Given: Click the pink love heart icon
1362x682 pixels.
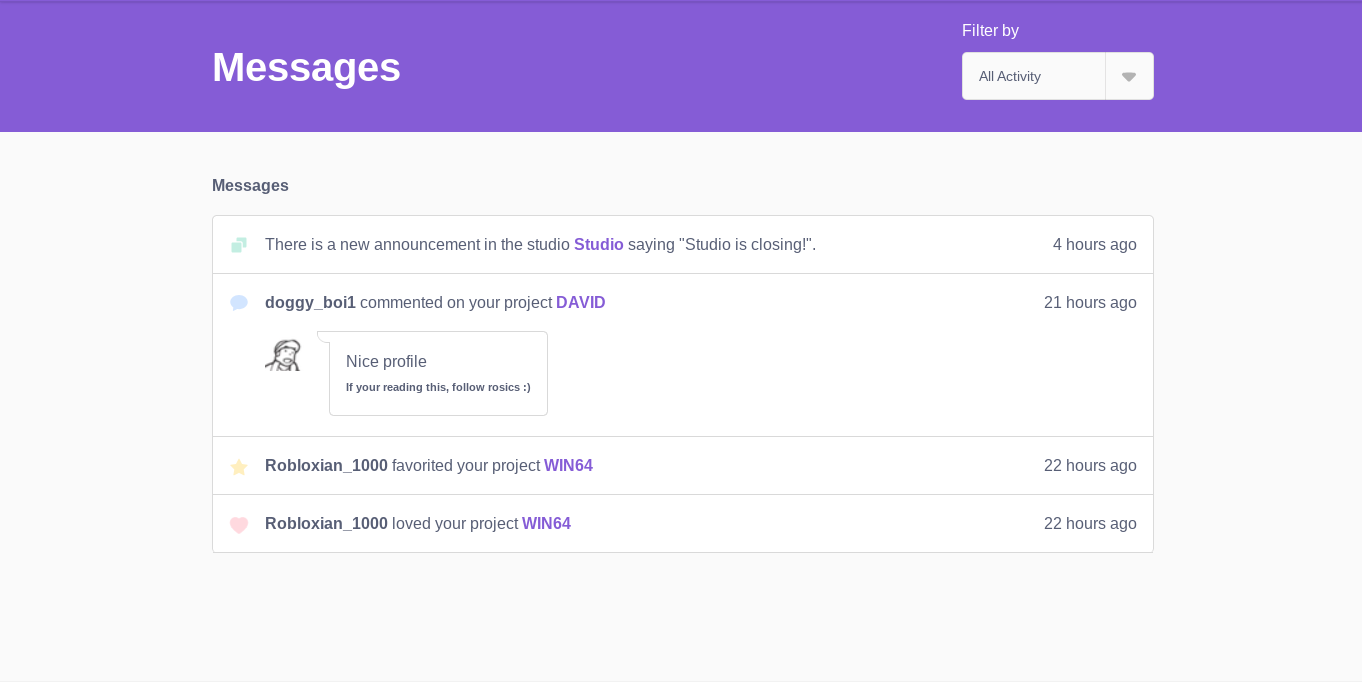Looking at the screenshot, I should (x=238, y=525).
